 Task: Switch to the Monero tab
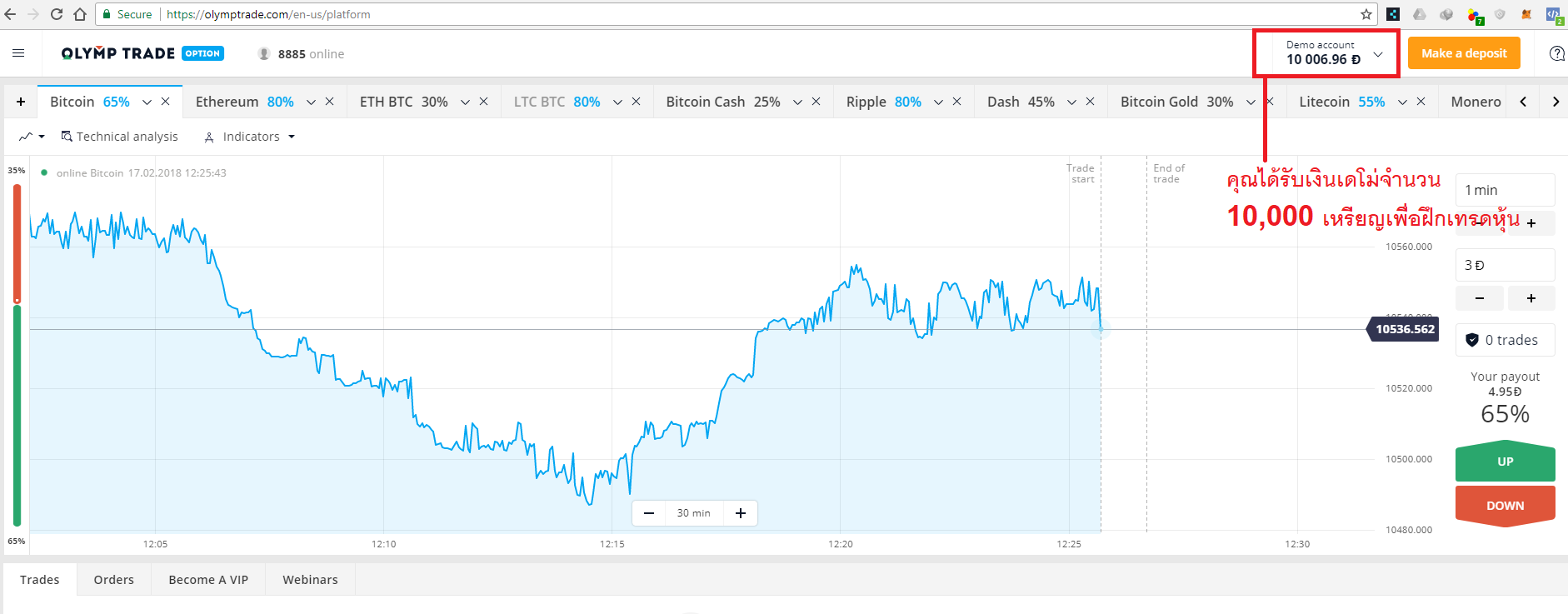pos(1476,102)
